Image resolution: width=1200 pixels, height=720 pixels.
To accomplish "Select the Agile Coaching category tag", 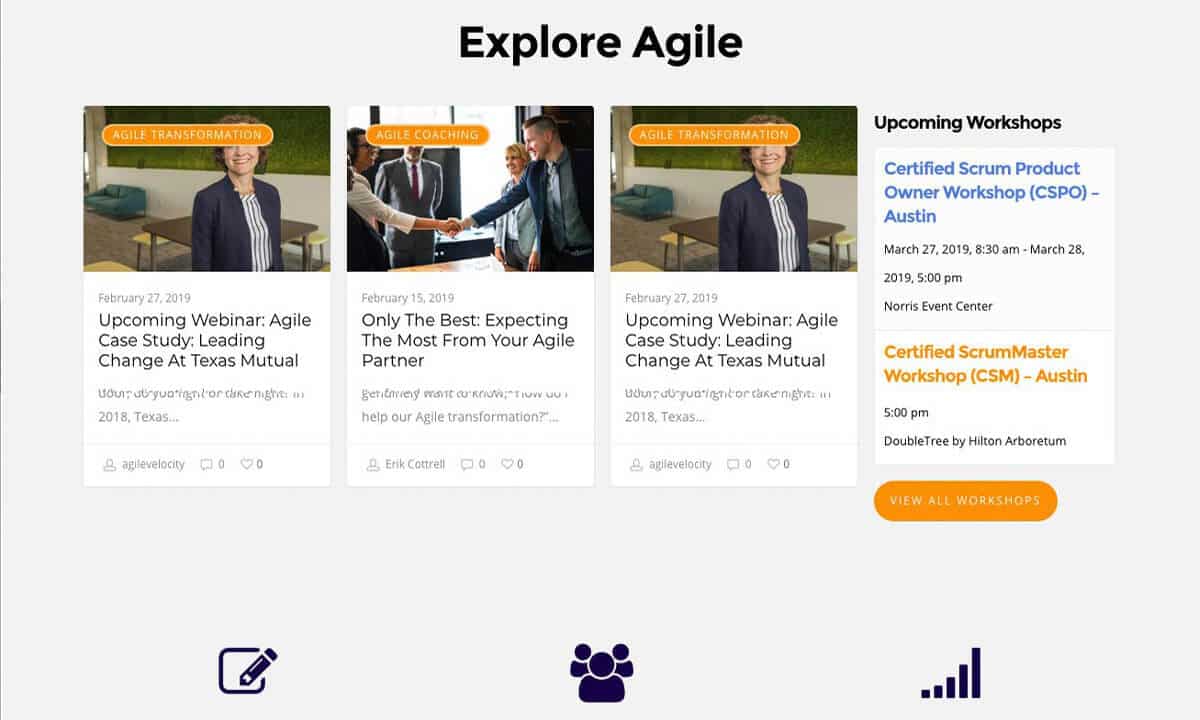I will tap(427, 135).
